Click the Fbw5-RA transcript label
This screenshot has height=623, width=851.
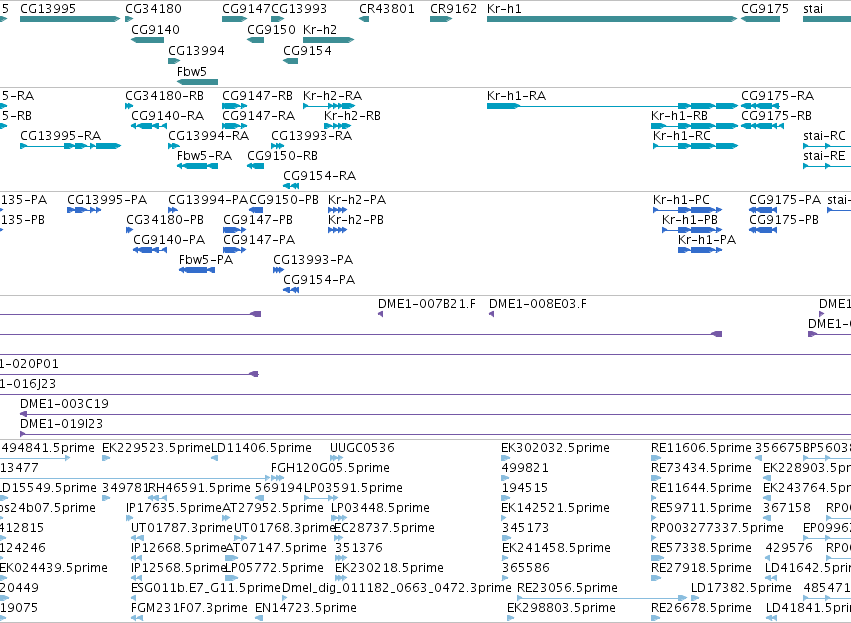tap(205, 156)
